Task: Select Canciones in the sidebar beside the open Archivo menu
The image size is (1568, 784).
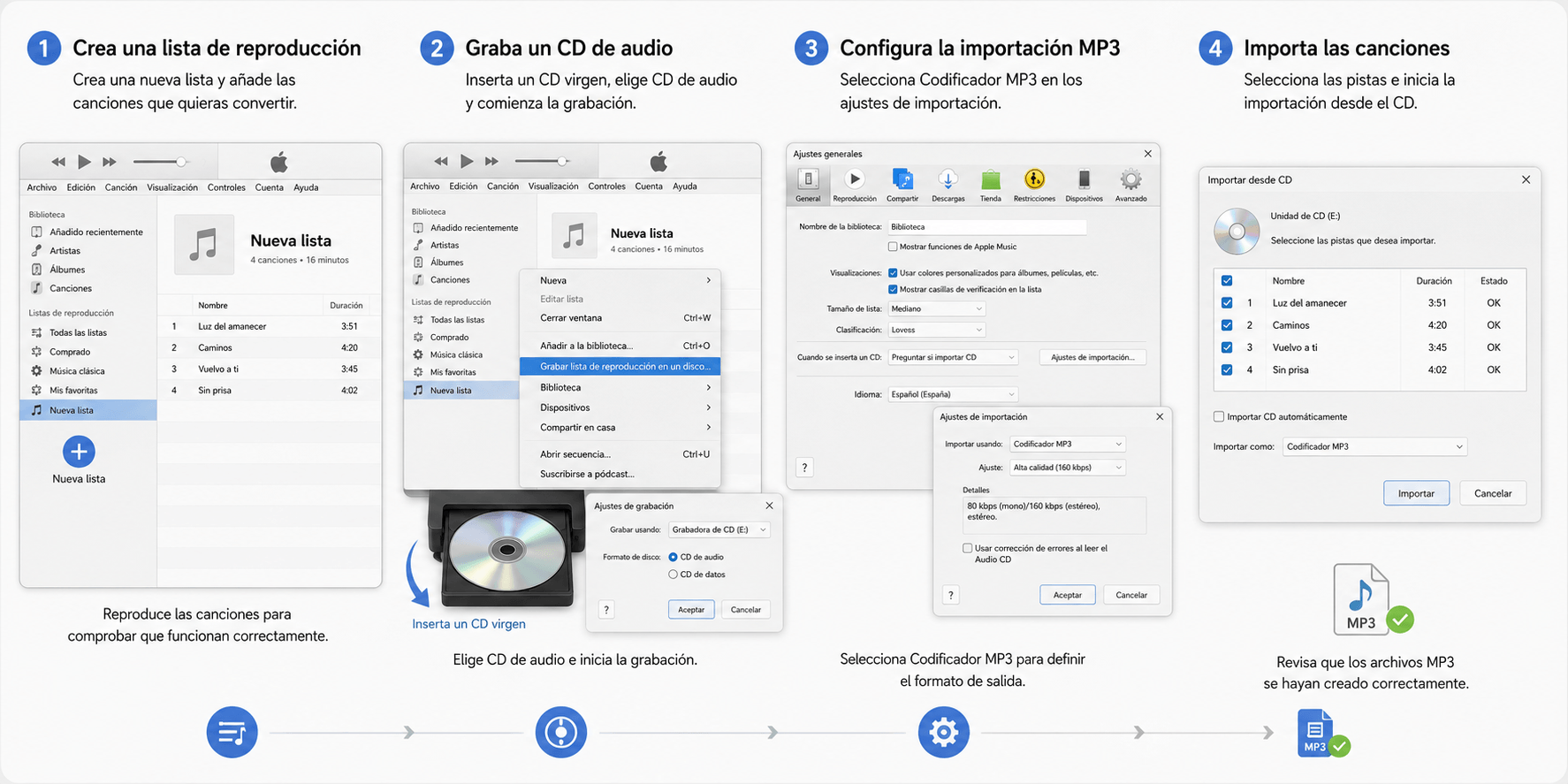Action: (x=450, y=279)
